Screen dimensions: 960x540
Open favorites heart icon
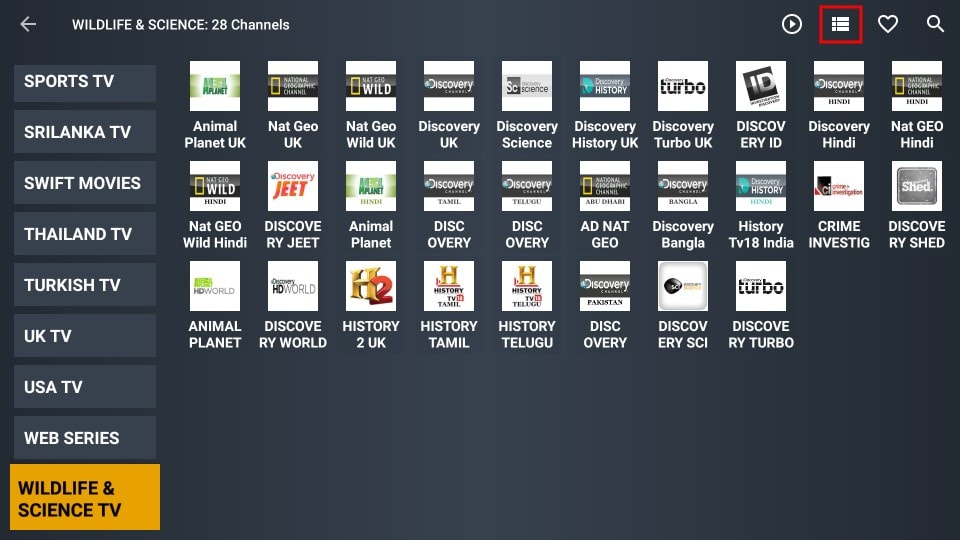(888, 24)
